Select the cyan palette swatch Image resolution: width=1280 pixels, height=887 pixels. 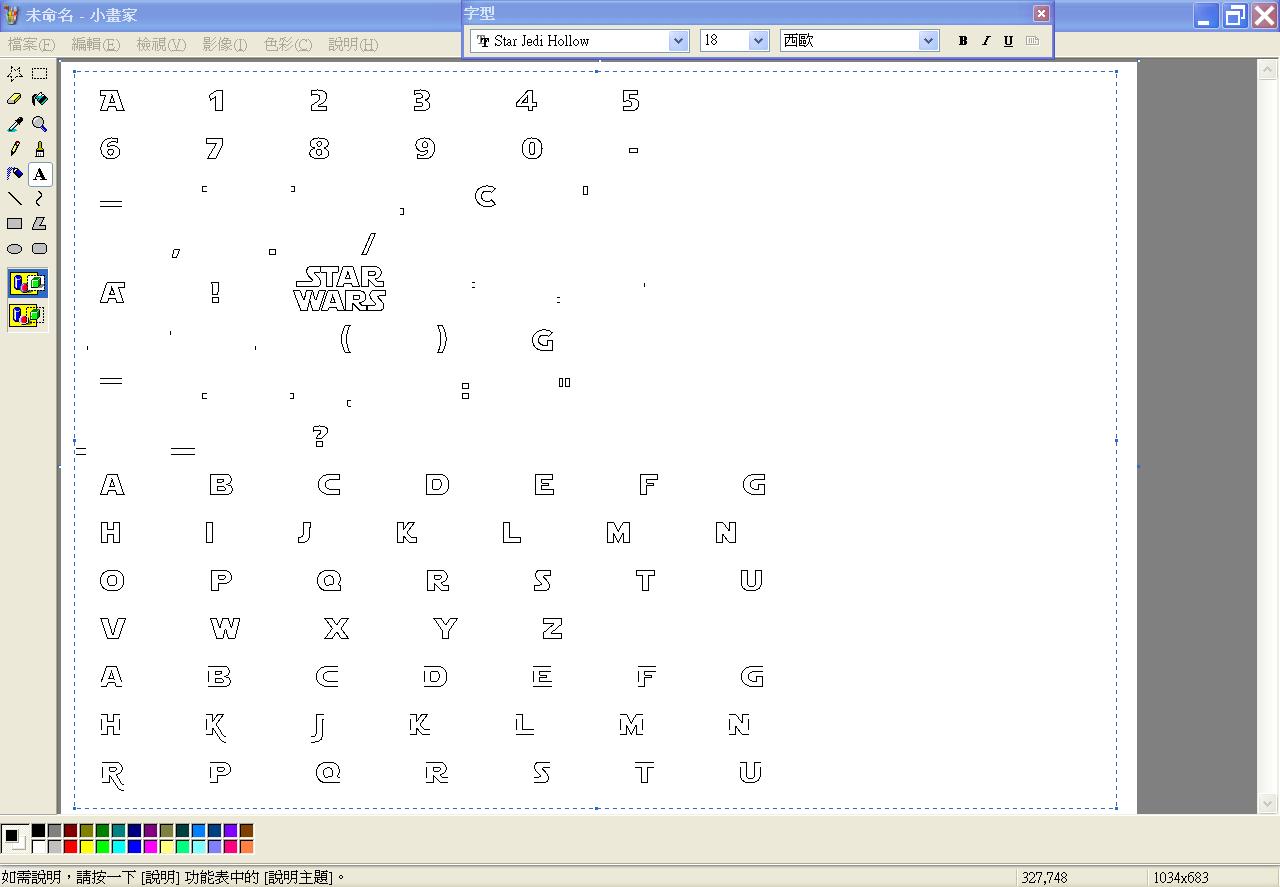(118, 847)
